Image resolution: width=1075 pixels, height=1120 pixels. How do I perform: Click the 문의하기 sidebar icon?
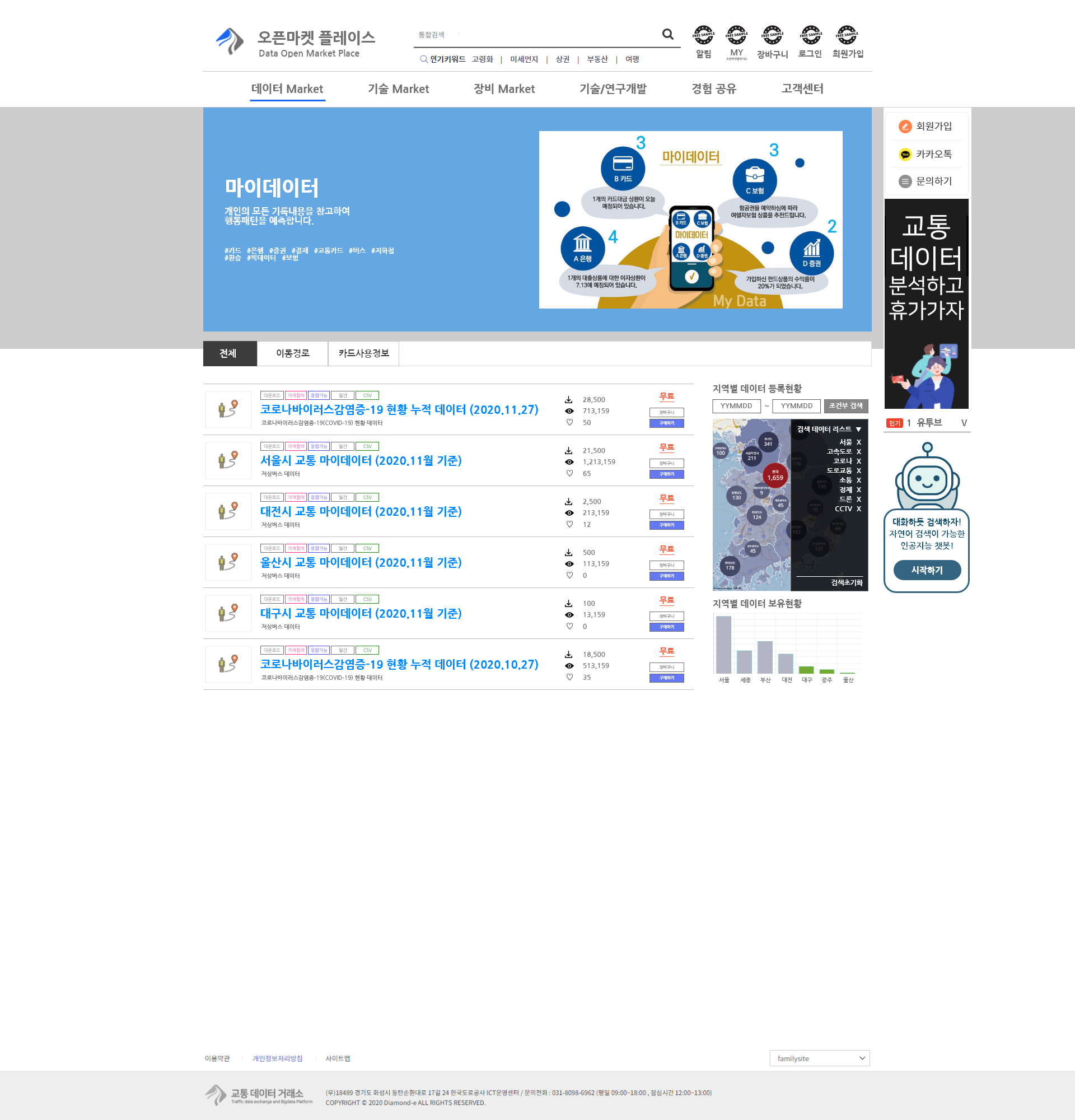[x=905, y=181]
